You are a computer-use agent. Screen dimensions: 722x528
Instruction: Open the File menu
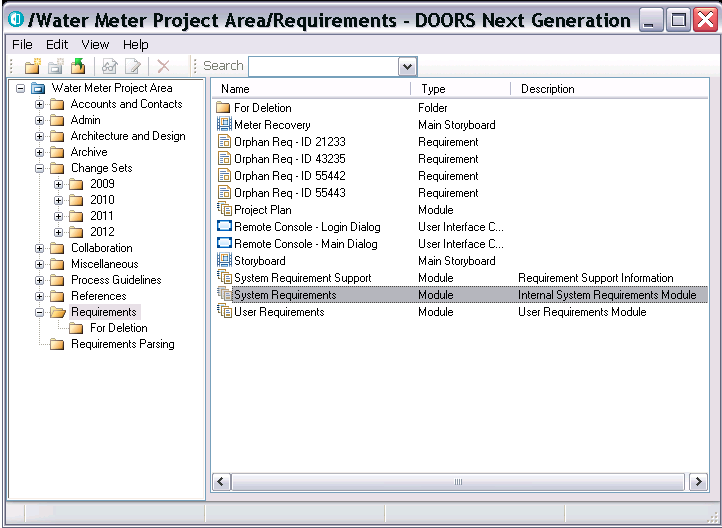tap(22, 44)
